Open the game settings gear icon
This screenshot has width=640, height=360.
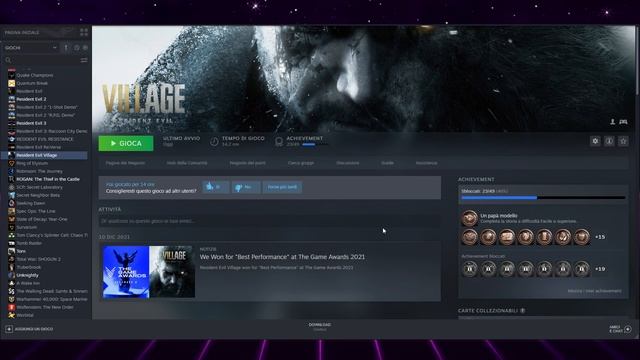tap(595, 141)
